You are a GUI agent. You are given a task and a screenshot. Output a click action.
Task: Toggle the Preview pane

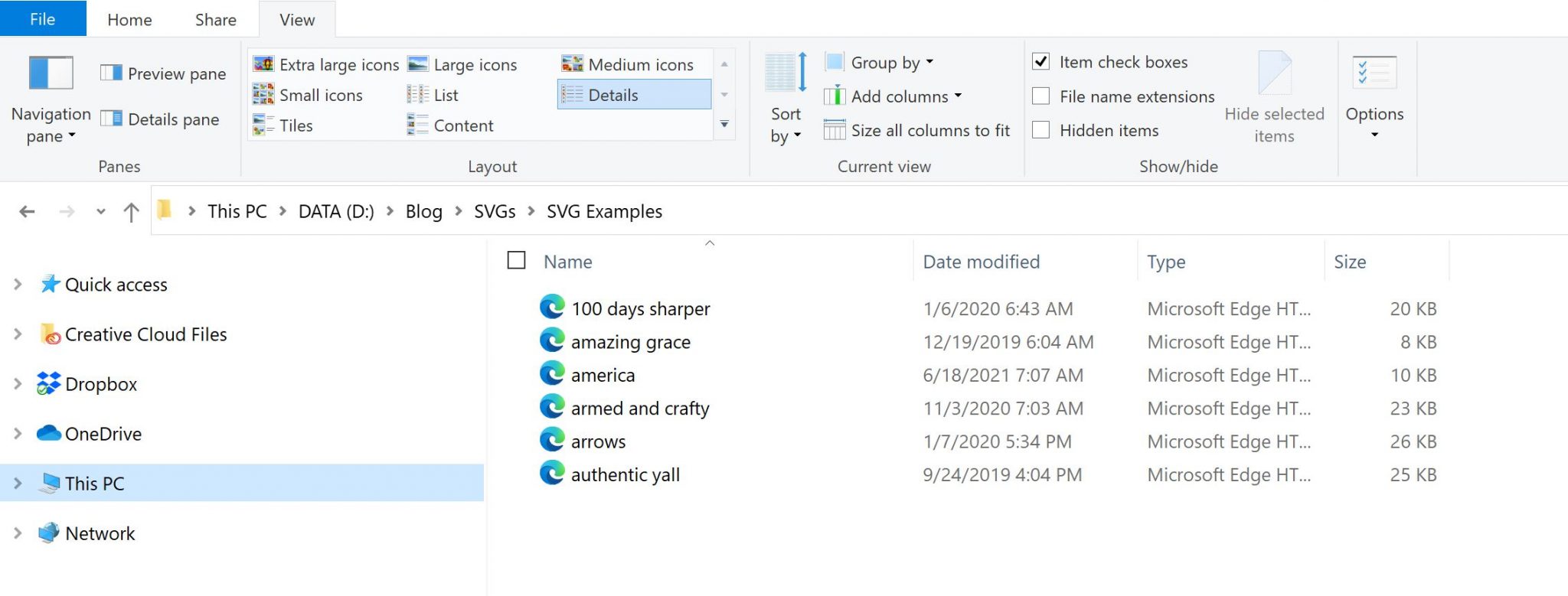point(163,73)
